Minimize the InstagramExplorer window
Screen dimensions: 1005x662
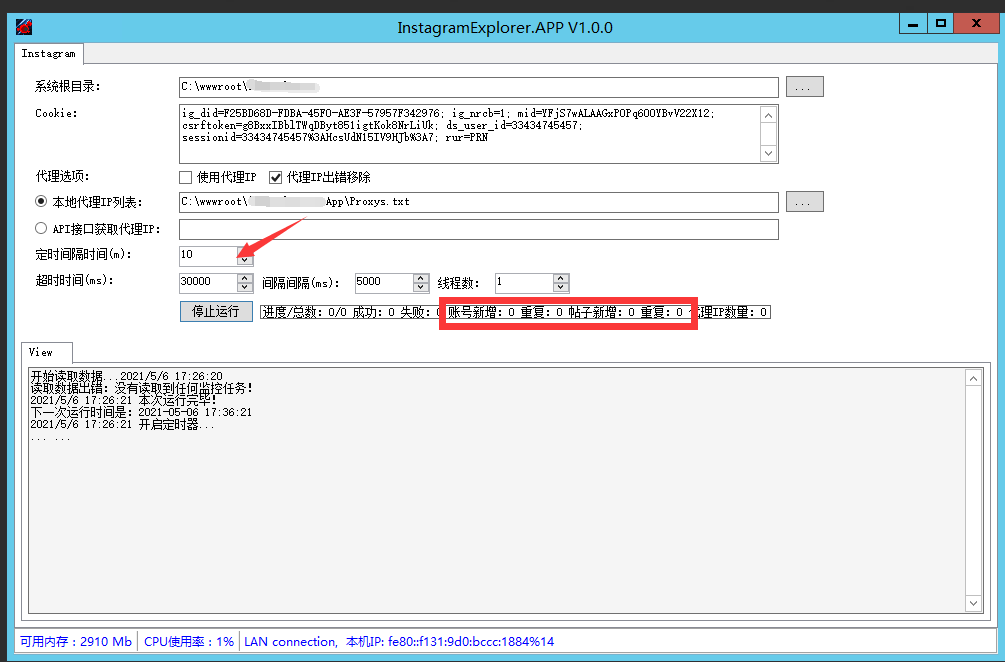(913, 24)
